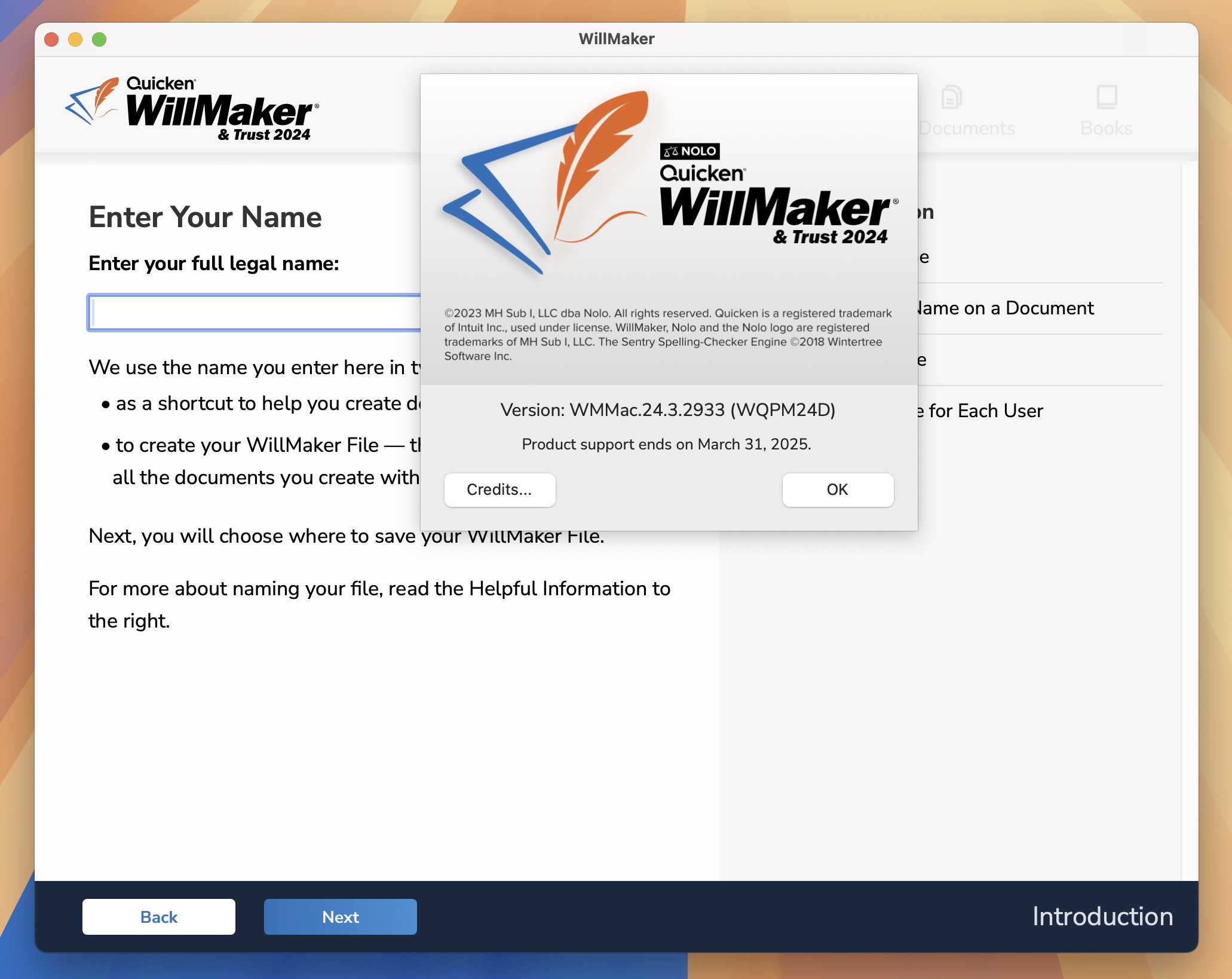This screenshot has width=1232, height=979.
Task: Open 'Name on a Document' help topic
Action: 1005,308
